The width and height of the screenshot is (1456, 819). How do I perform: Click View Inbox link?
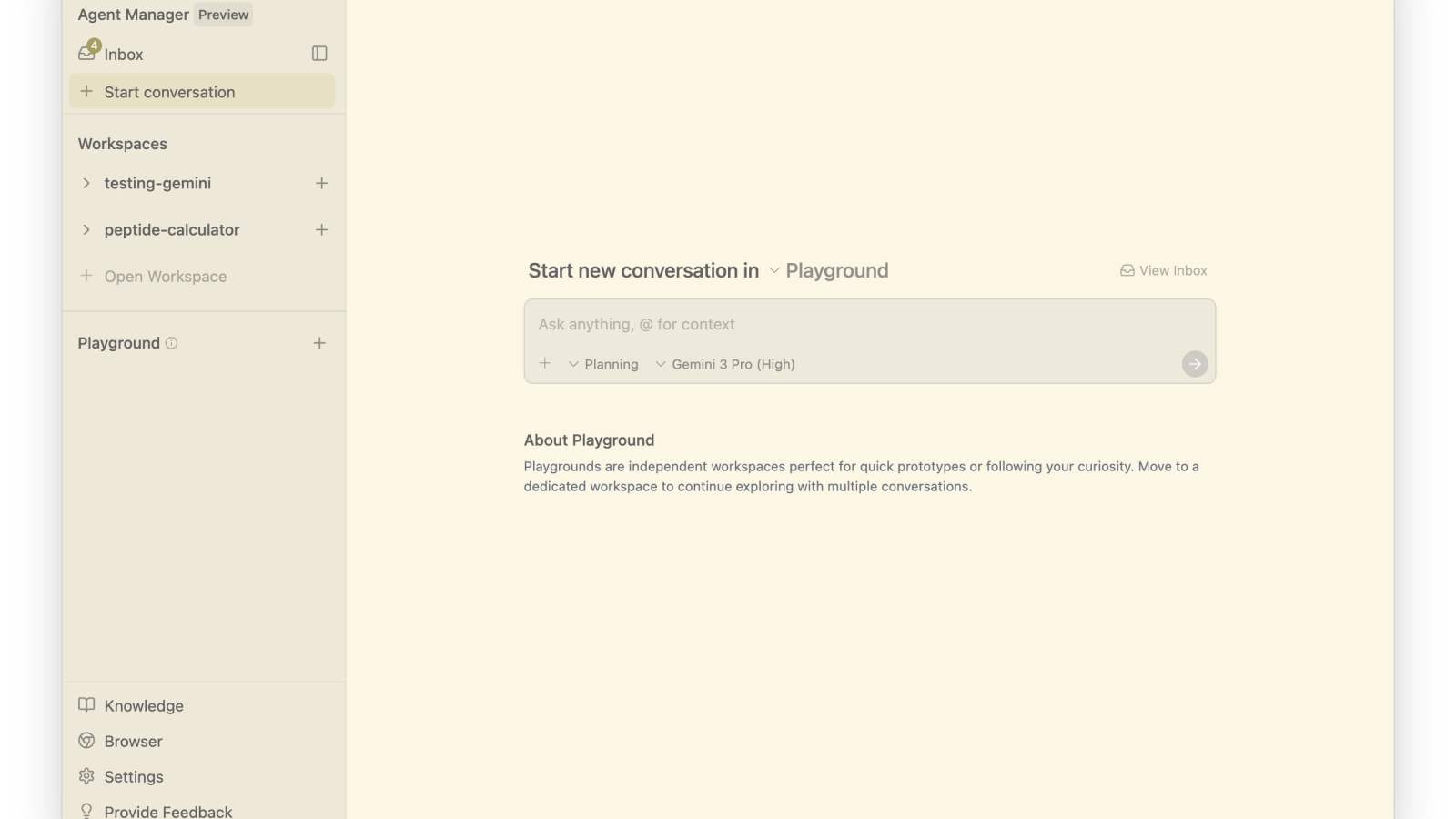[1163, 271]
